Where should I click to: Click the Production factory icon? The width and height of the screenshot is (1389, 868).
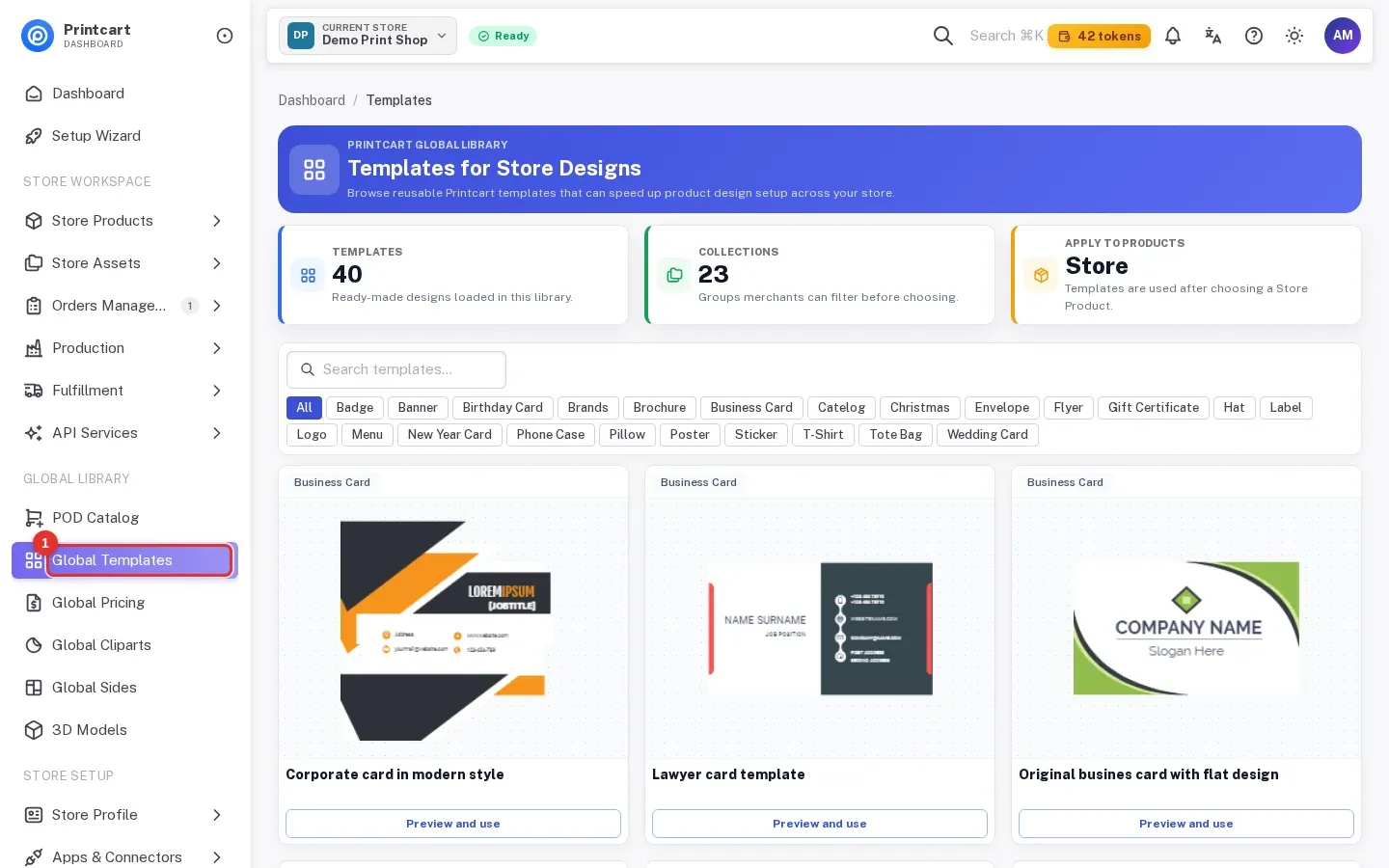[34, 348]
